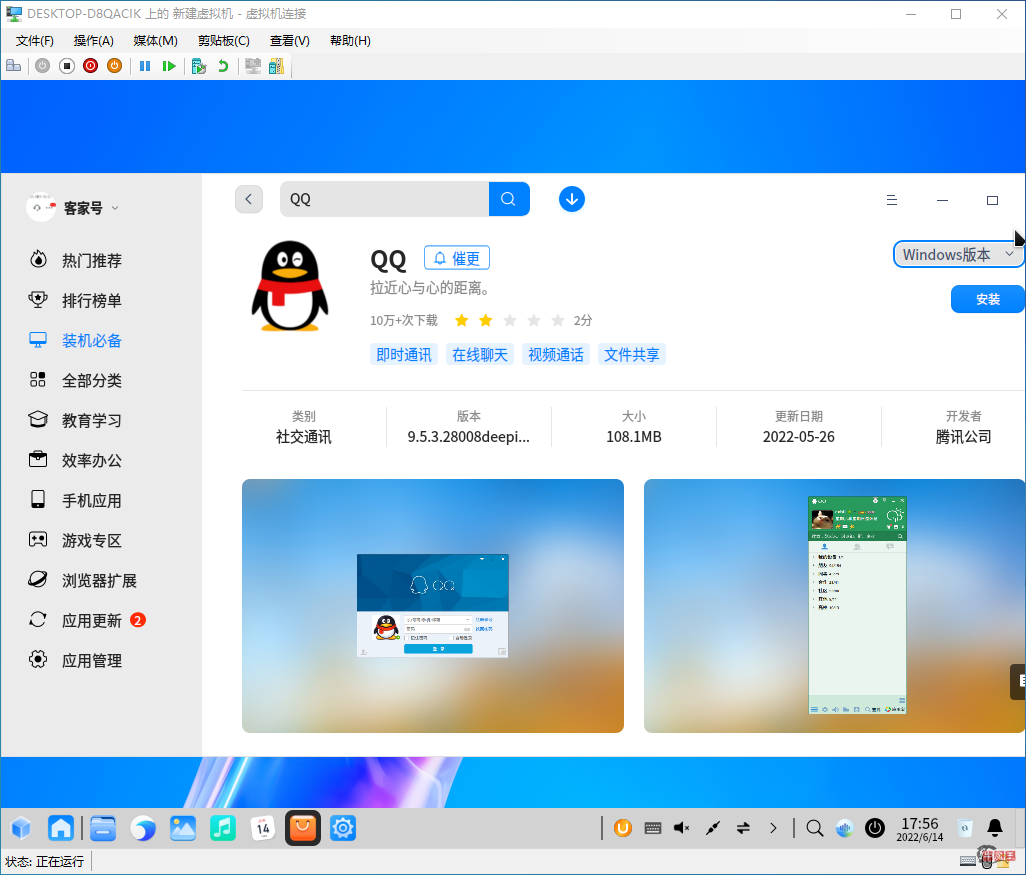Open 应用更新 with 2 badge
The height and width of the screenshot is (875, 1026).
pyautogui.click(x=92, y=620)
